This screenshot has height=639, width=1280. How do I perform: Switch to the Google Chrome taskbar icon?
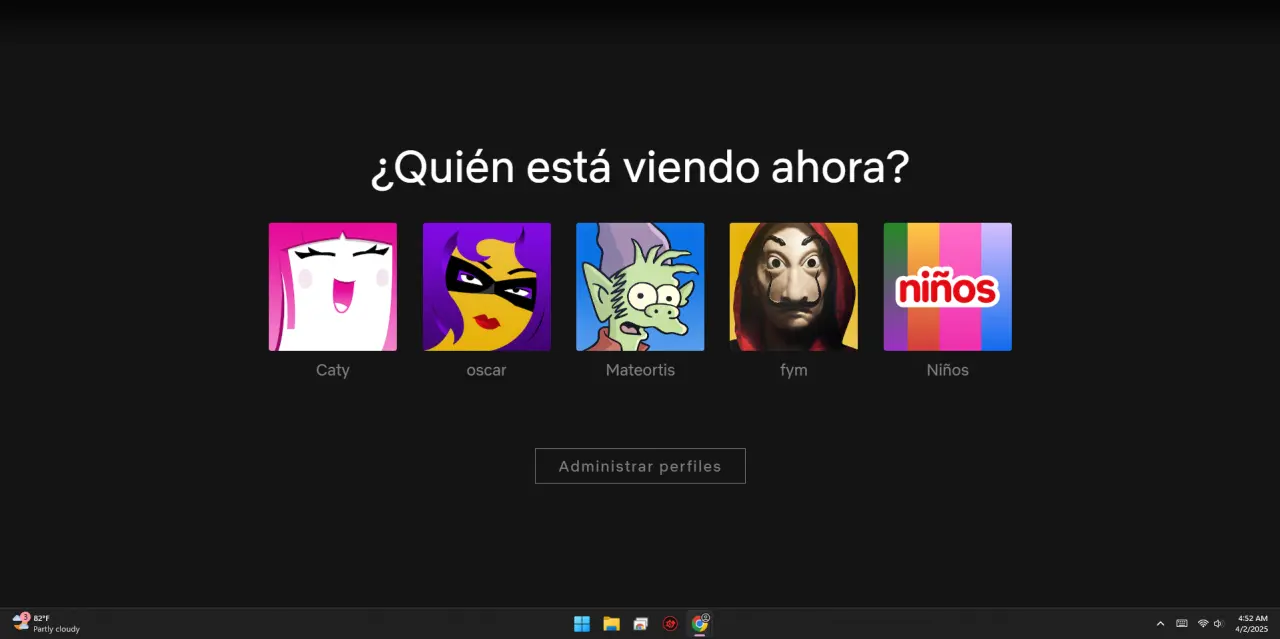tap(700, 624)
